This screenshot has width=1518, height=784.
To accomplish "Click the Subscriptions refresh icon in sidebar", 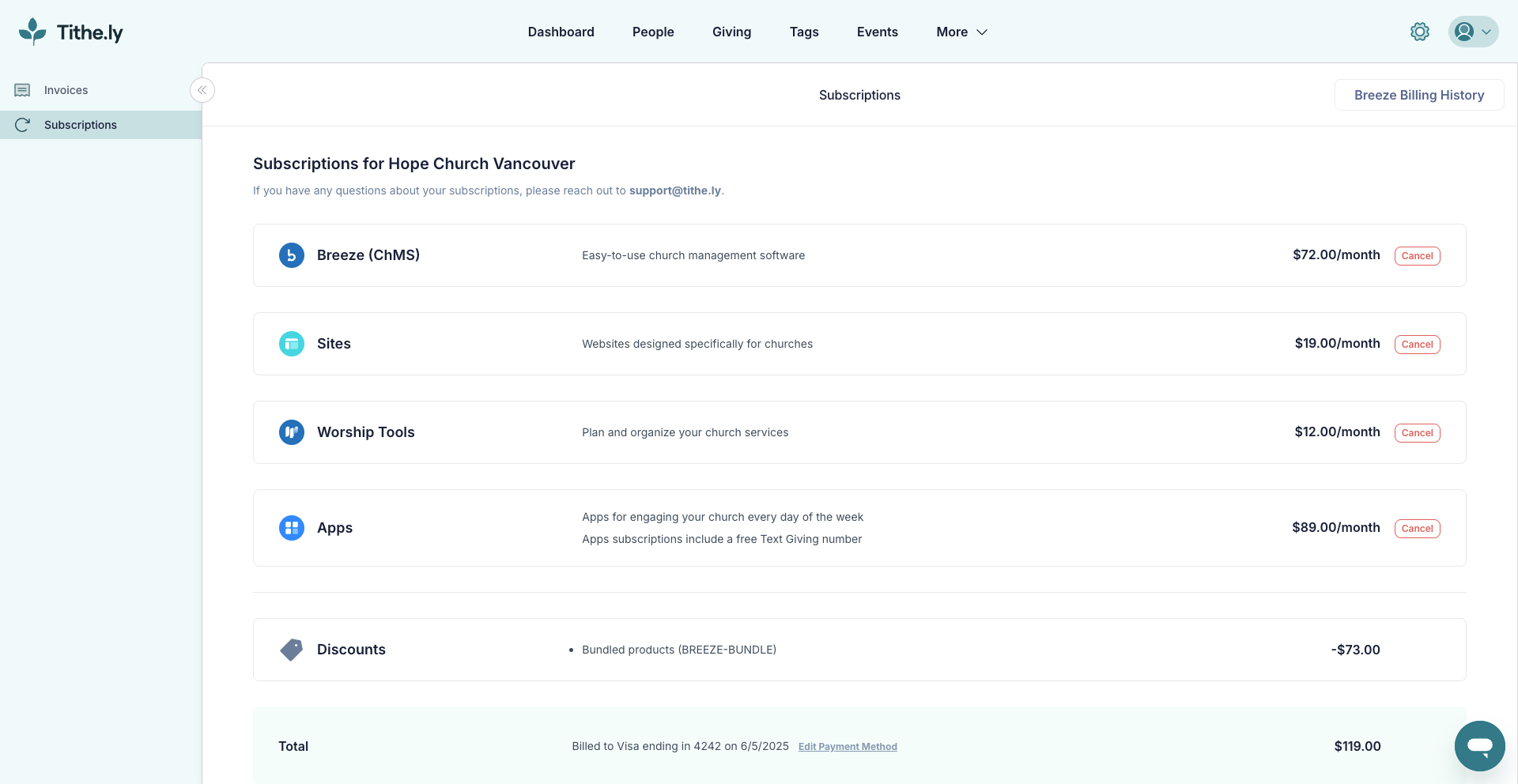I will (x=22, y=124).
